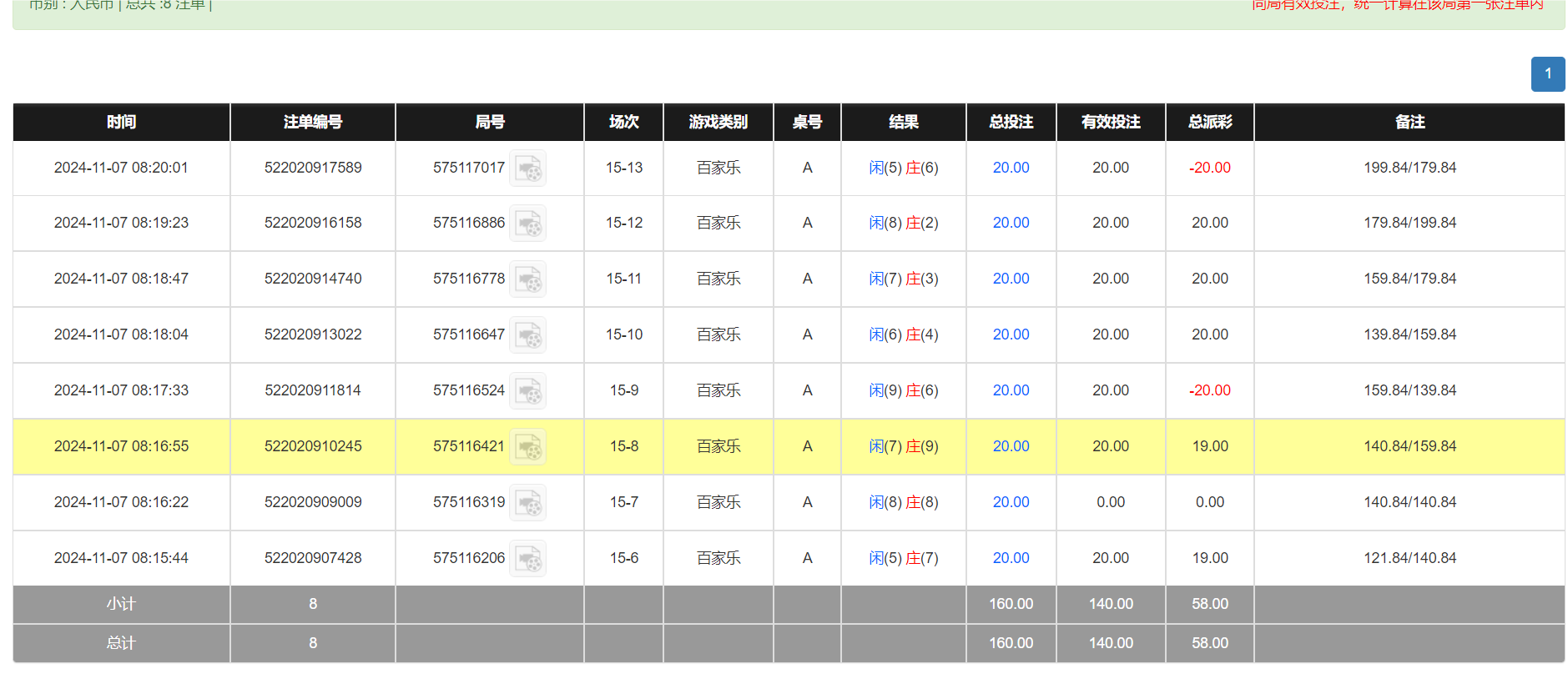Select bet number 522020910245 in highlighted row
1568x689 pixels.
coord(313,446)
